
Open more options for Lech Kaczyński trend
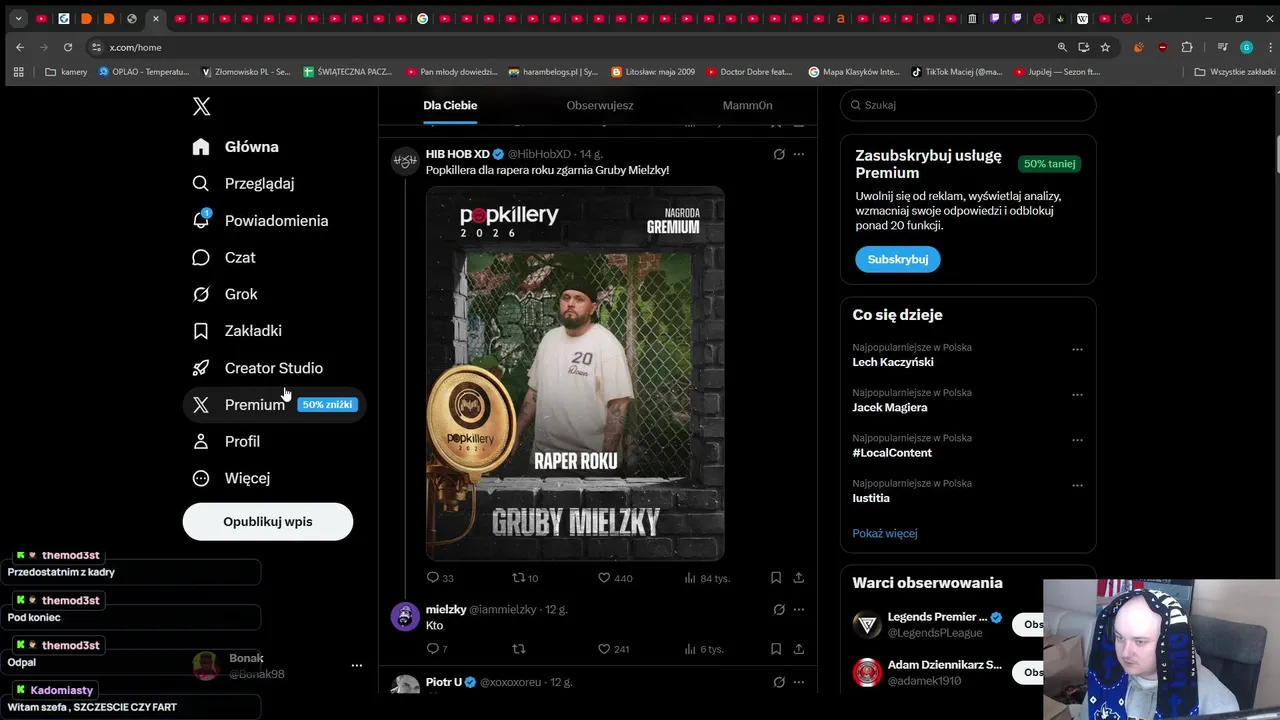coord(1077,350)
